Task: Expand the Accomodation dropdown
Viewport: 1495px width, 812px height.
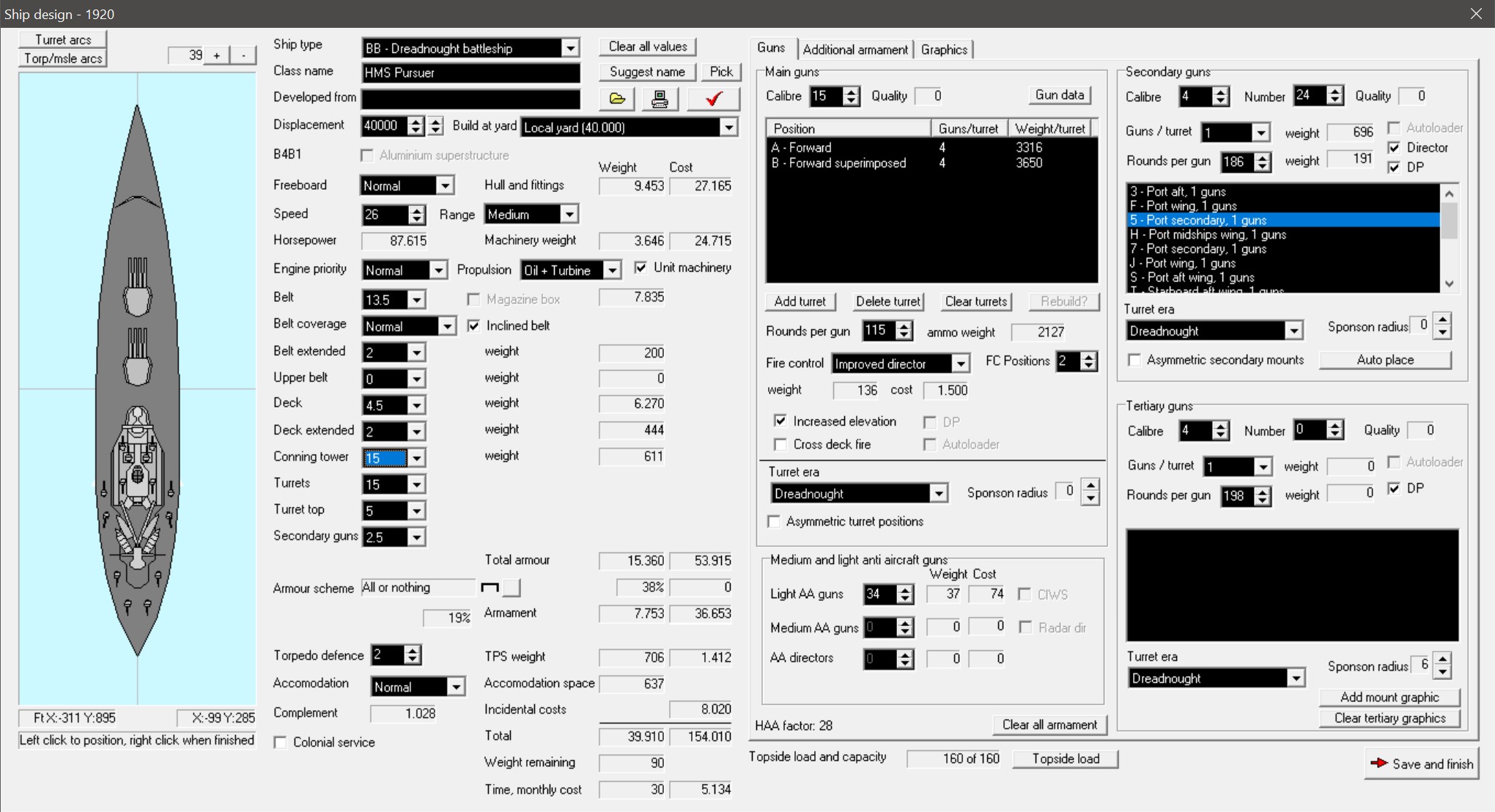Action: pos(456,687)
